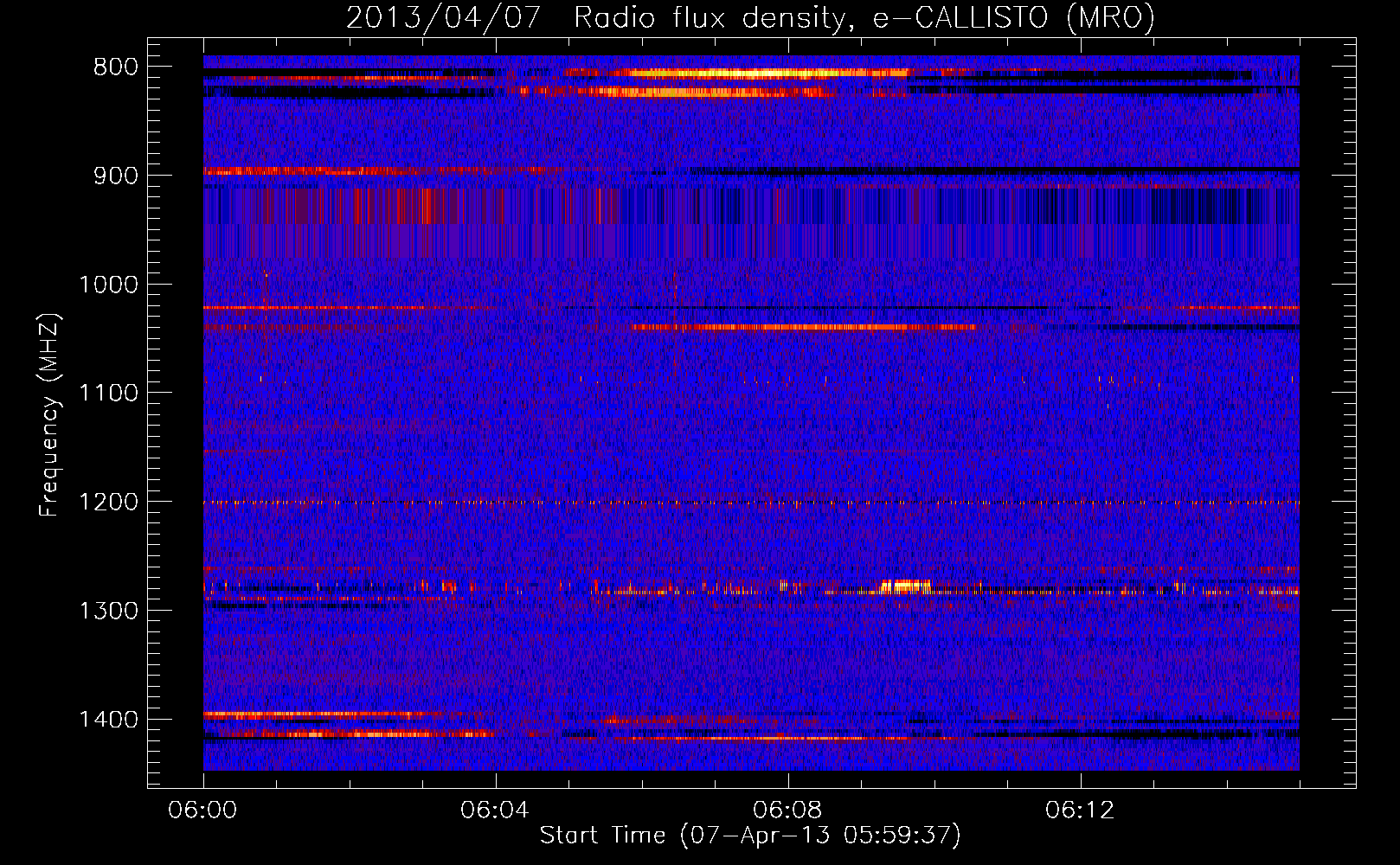Viewport: 1400px width, 865px height.
Task: Click the '06:00' time axis label
Action: [x=203, y=811]
